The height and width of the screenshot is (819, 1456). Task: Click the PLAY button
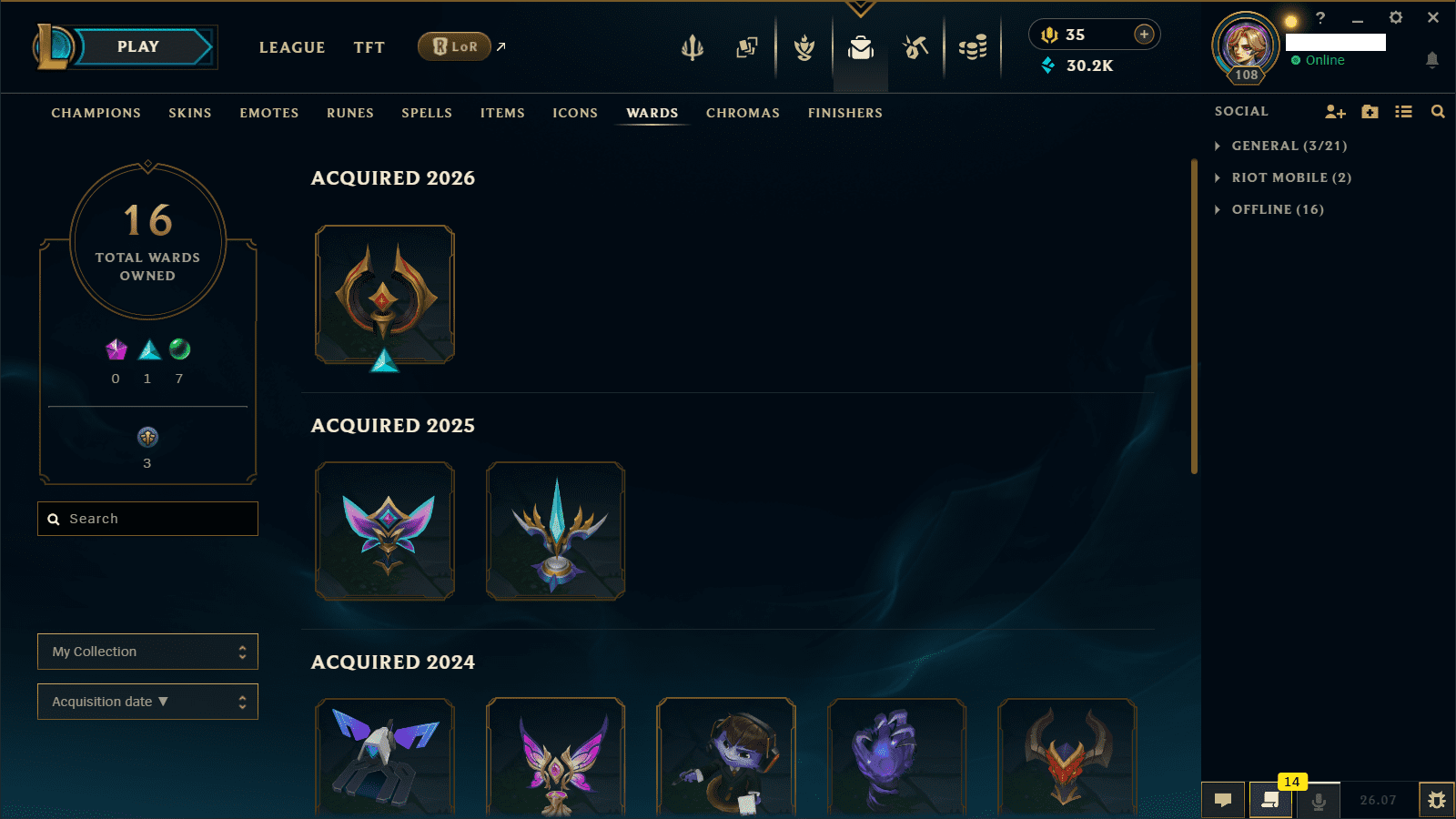coord(138,47)
